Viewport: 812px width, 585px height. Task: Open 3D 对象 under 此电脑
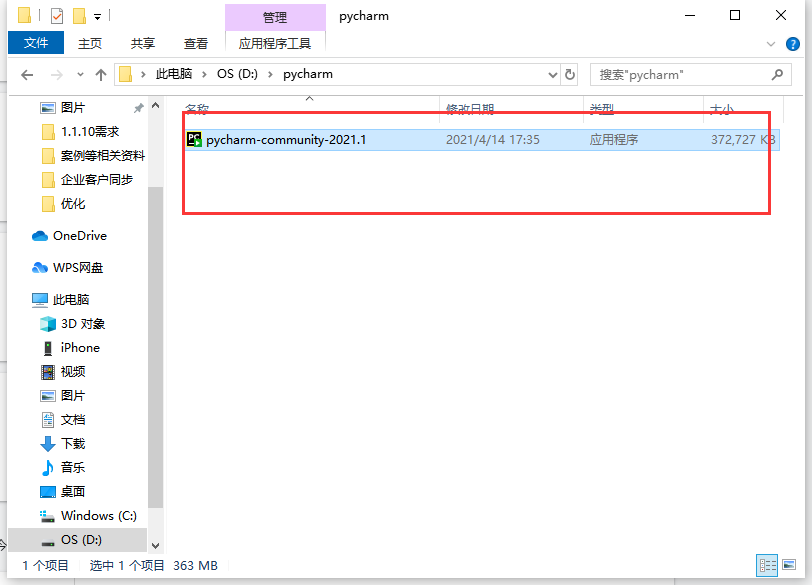point(83,324)
